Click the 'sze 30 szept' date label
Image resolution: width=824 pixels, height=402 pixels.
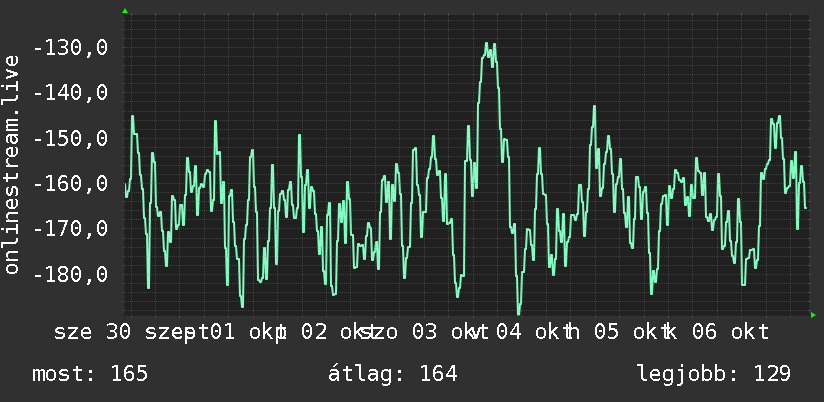pyautogui.click(x=131, y=332)
